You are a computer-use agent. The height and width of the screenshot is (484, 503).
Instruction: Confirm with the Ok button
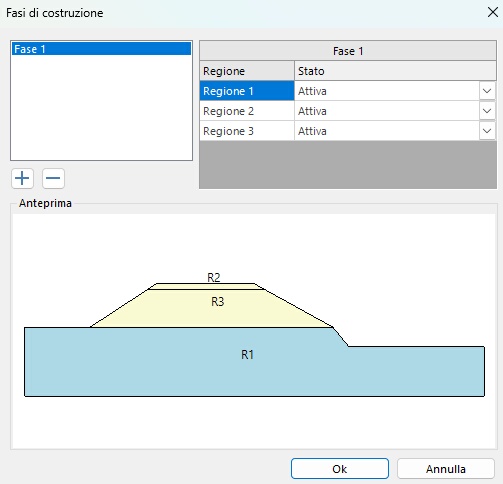pos(340,469)
